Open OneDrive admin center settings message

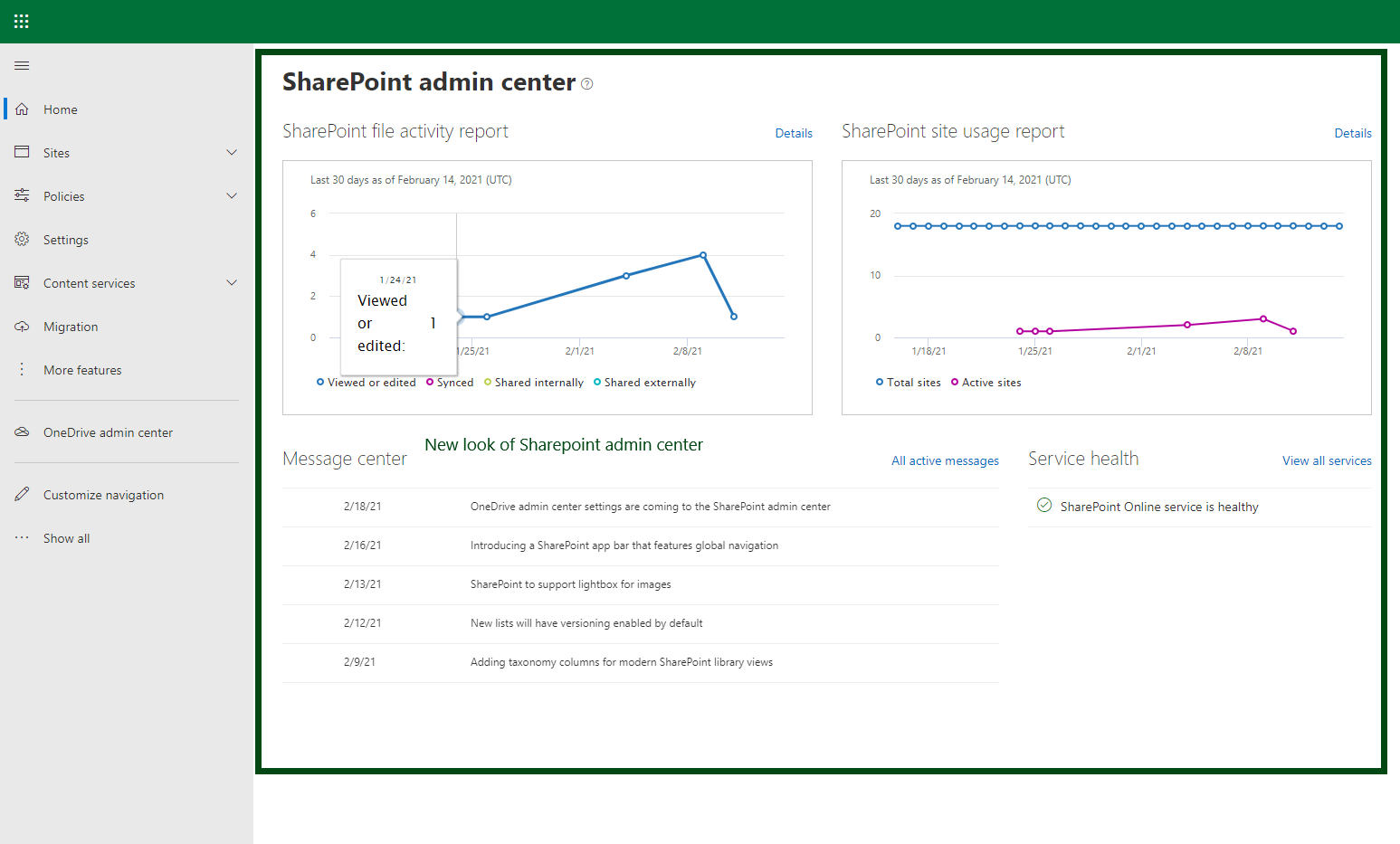(650, 507)
